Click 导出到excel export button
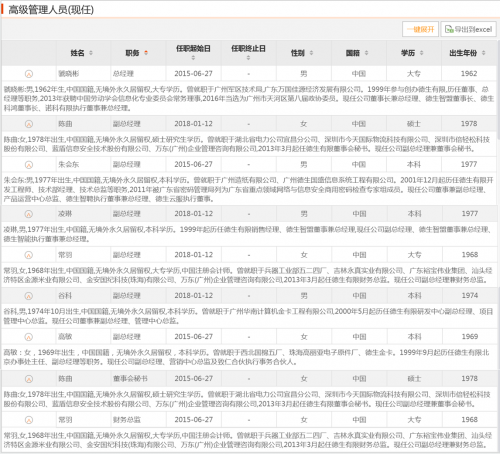Image resolution: width=500 pixels, height=454 pixels. coord(468,29)
